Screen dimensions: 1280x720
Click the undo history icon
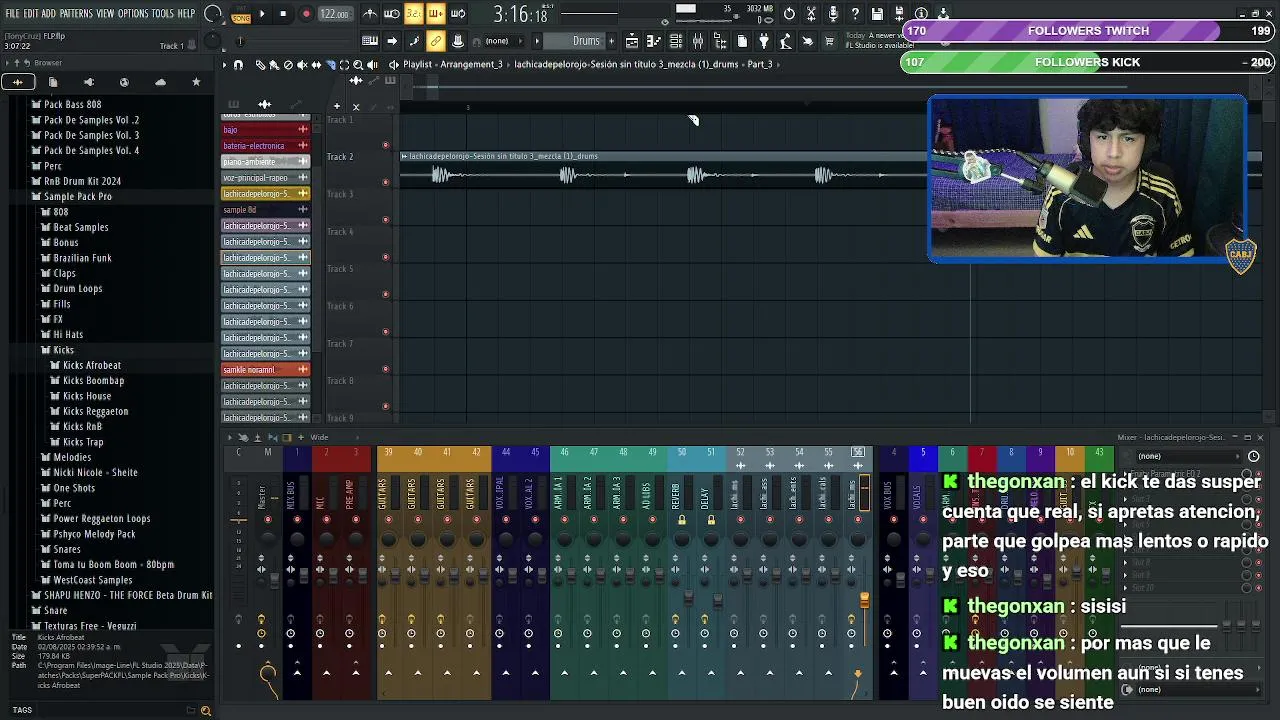point(789,14)
